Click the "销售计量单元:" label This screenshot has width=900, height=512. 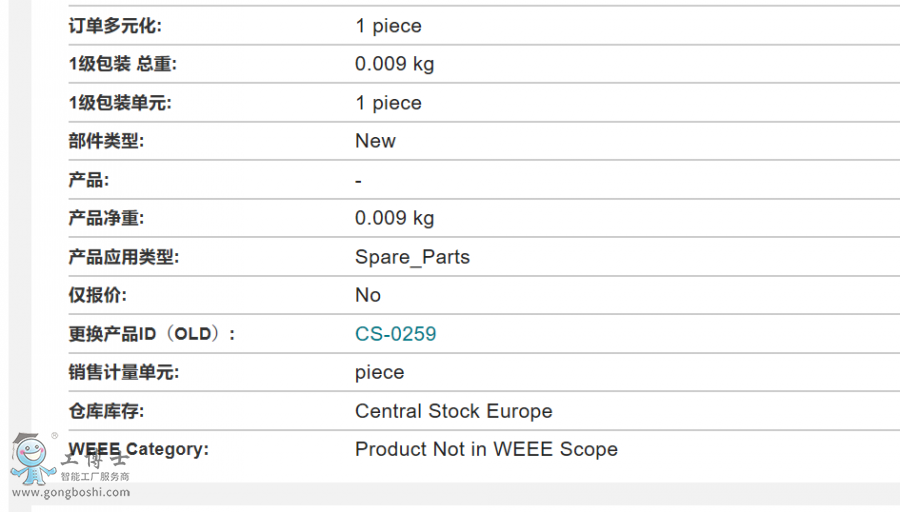(123, 372)
